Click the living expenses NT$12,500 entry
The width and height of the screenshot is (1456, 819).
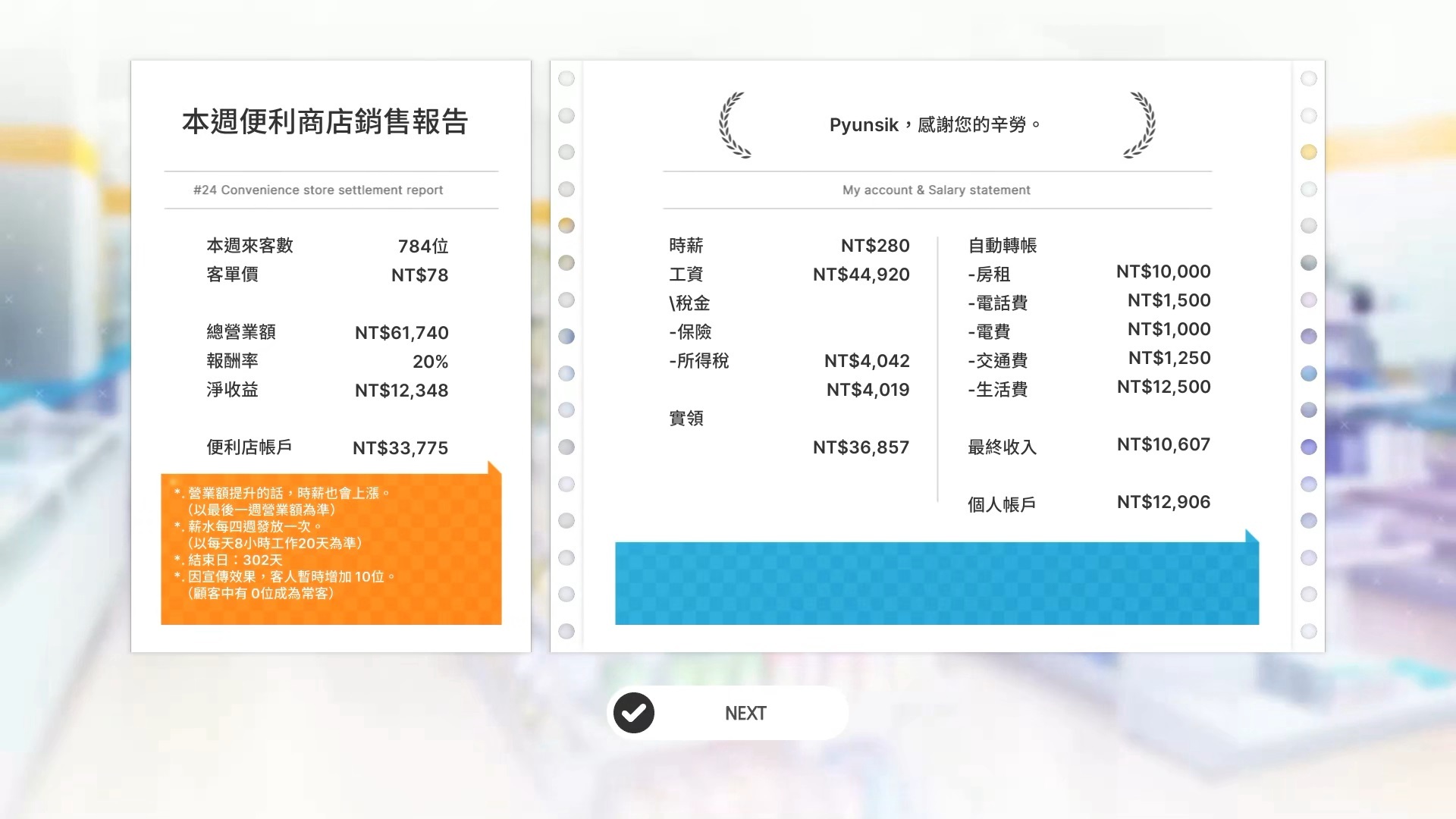[1163, 387]
